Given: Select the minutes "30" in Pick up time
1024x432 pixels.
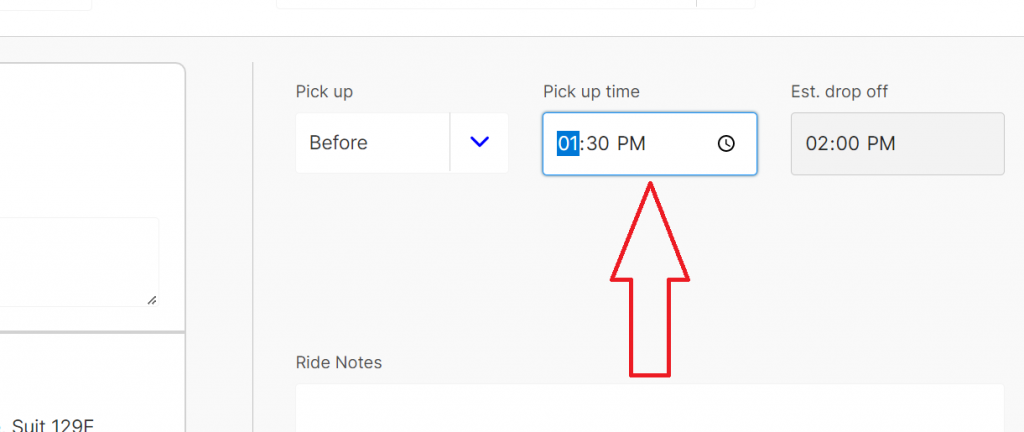Looking at the screenshot, I should pyautogui.click(x=598, y=143).
